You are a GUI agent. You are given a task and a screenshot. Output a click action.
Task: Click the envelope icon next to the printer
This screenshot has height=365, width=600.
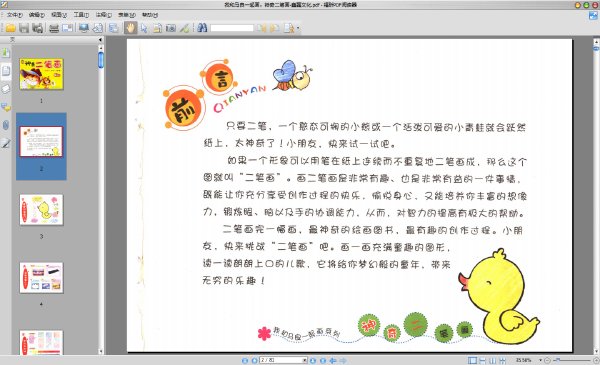pyautogui.click(x=67, y=28)
